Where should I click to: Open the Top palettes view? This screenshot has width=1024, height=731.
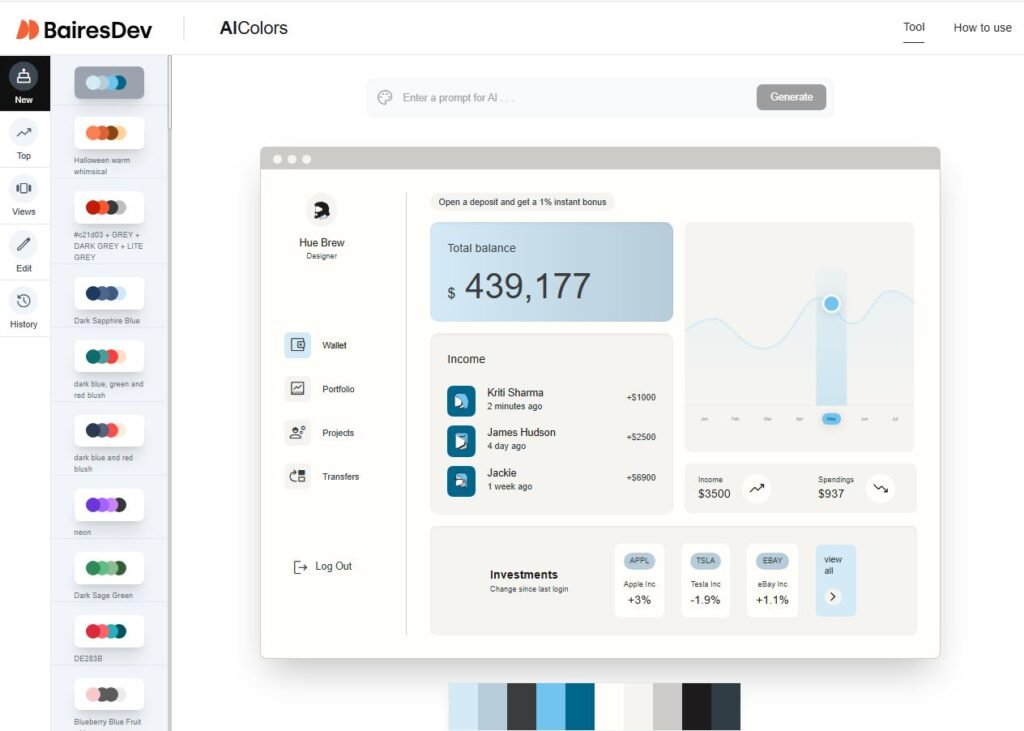(23, 132)
